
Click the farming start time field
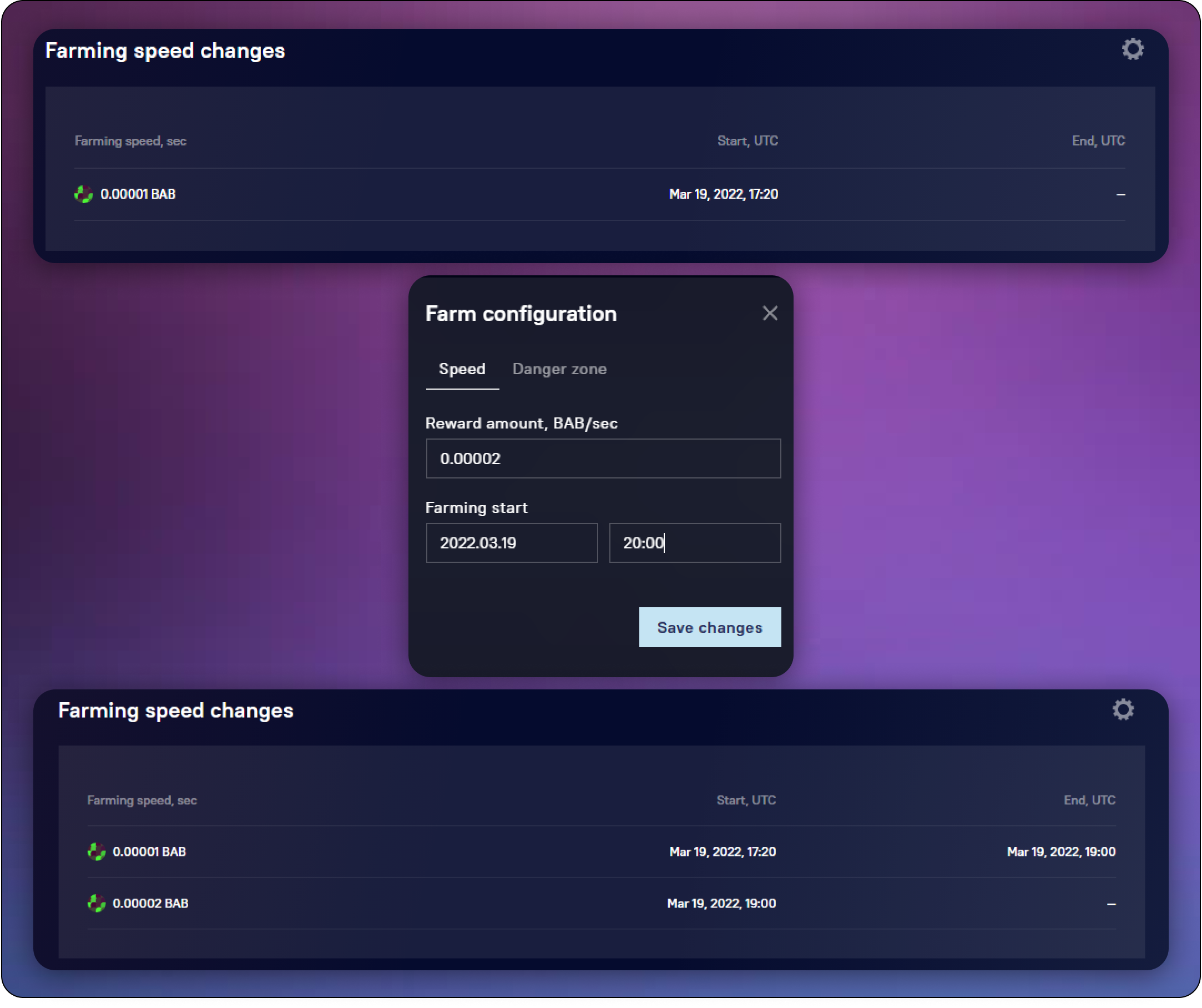click(x=694, y=543)
